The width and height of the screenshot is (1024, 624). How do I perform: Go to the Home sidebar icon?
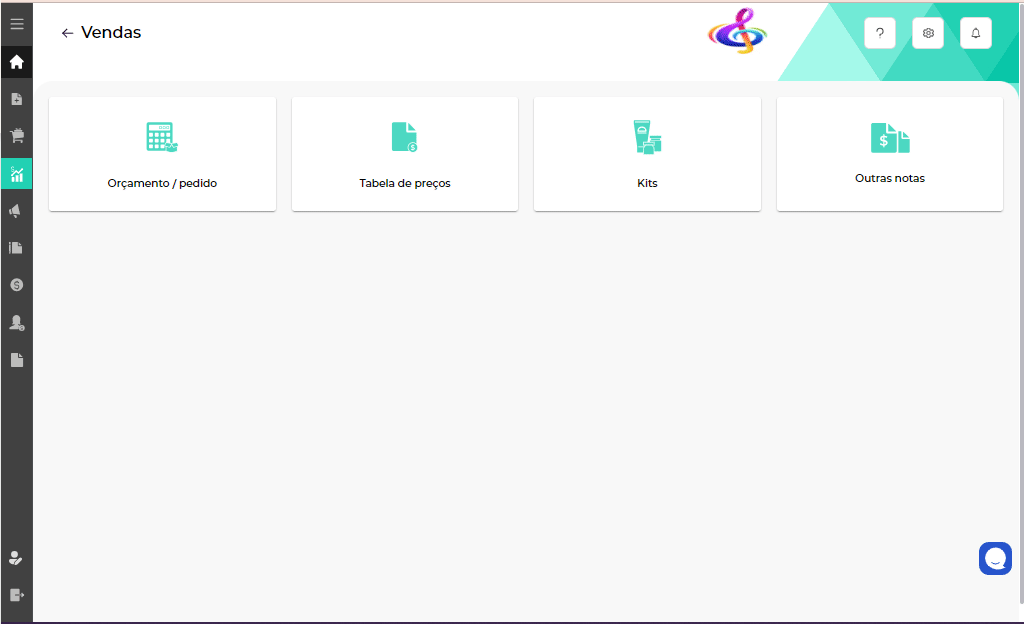tap(16, 62)
